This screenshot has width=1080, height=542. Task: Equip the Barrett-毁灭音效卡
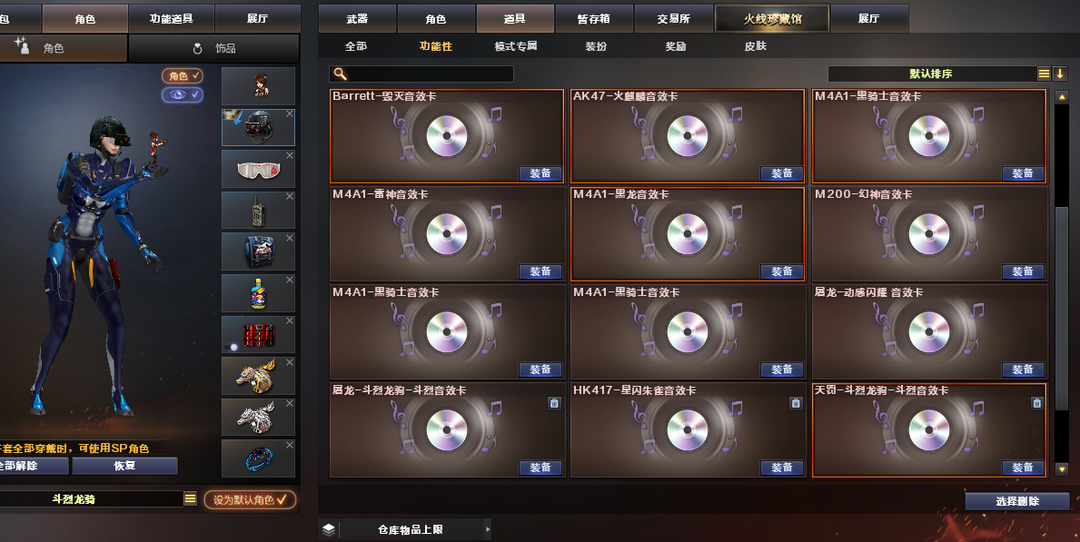coord(540,174)
